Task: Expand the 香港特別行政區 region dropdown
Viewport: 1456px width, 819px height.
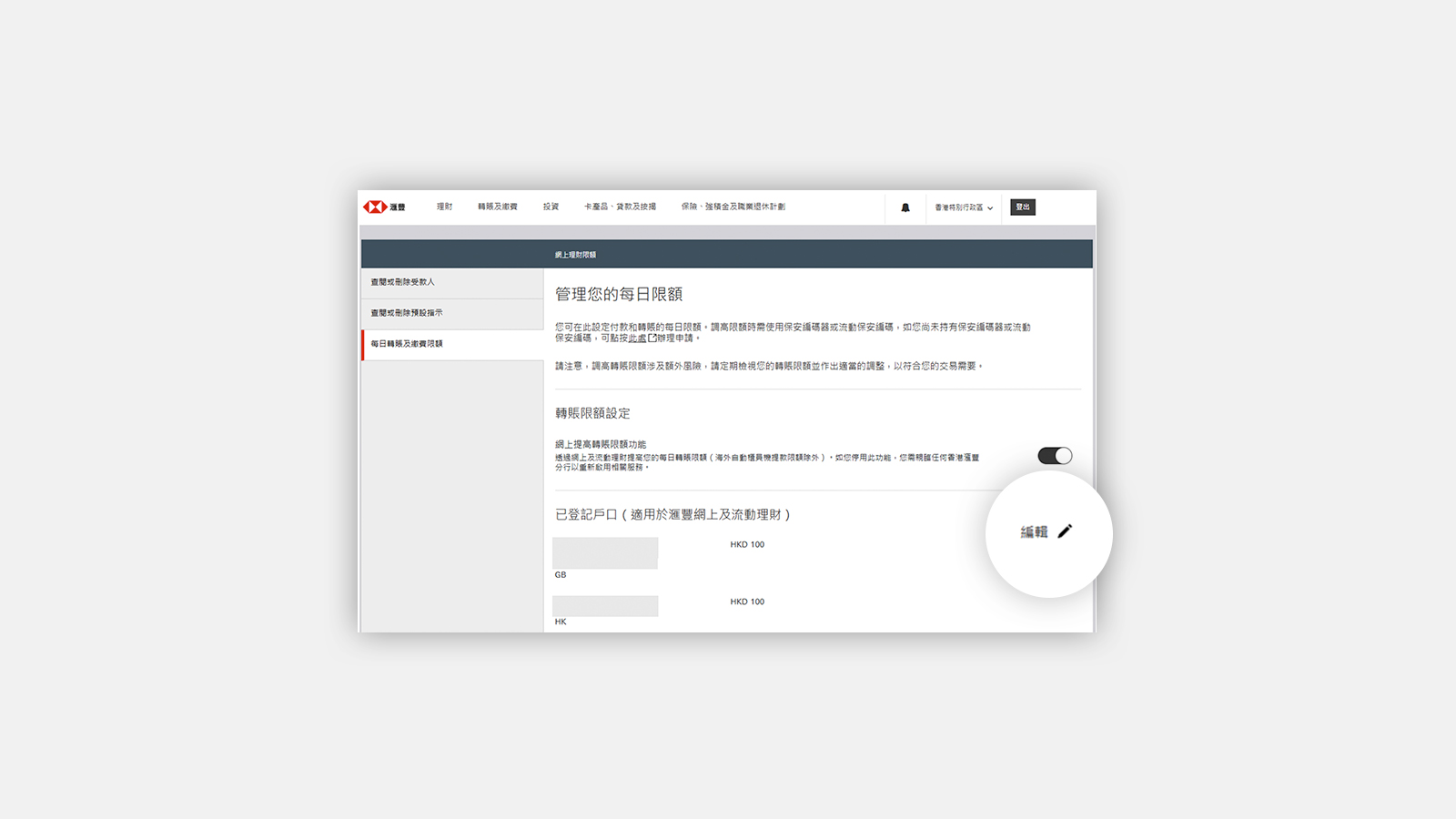Action: click(x=963, y=207)
